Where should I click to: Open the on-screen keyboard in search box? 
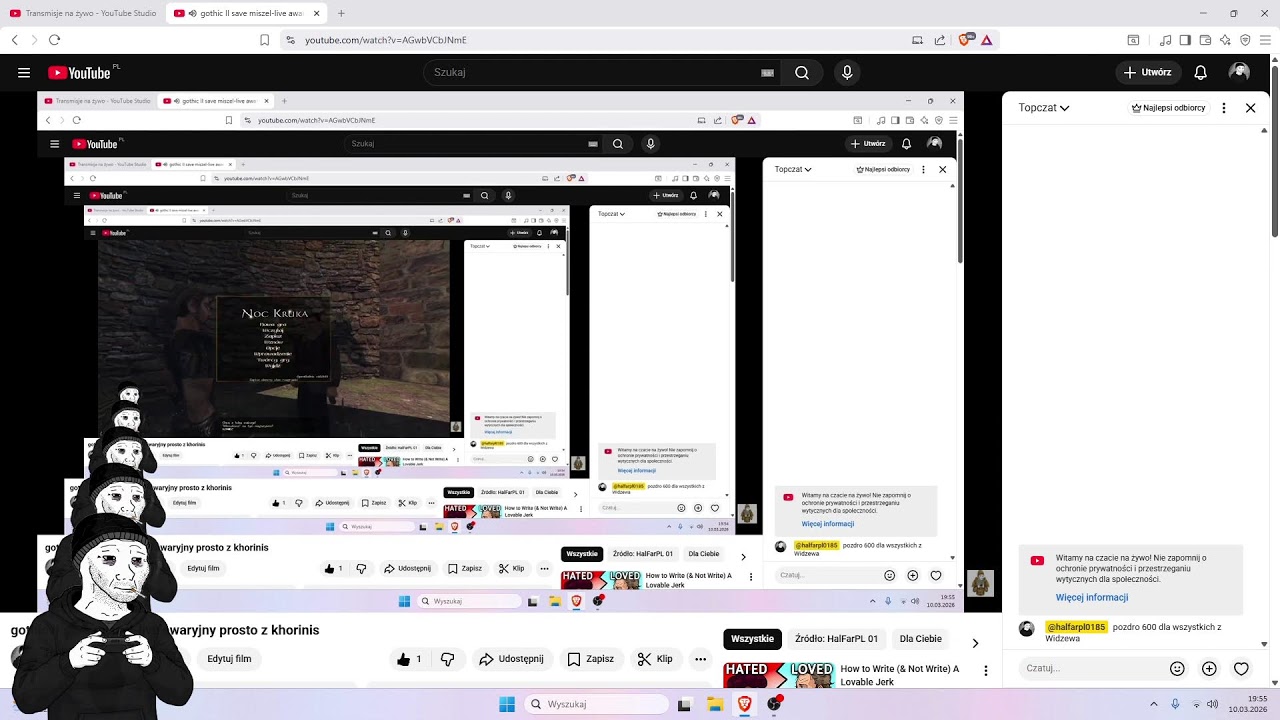click(768, 72)
